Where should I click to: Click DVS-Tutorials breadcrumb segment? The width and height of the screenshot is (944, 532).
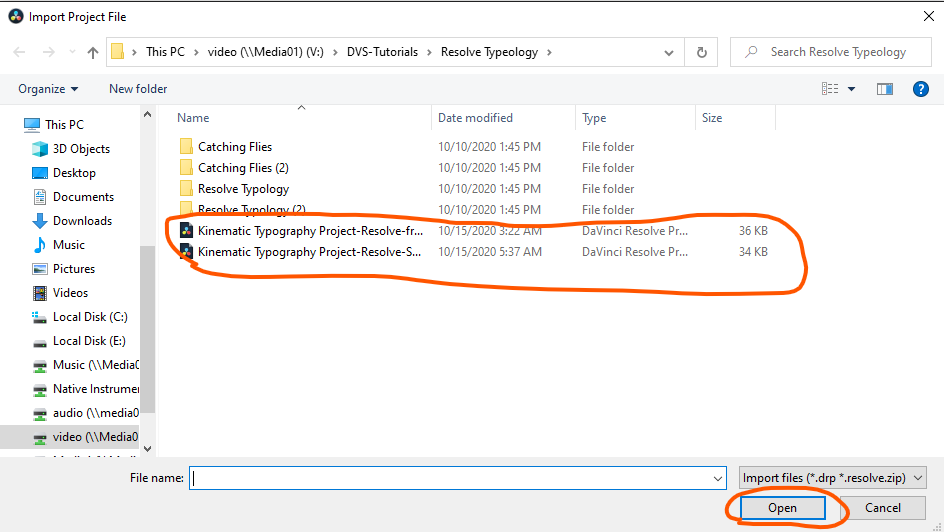[x=382, y=52]
